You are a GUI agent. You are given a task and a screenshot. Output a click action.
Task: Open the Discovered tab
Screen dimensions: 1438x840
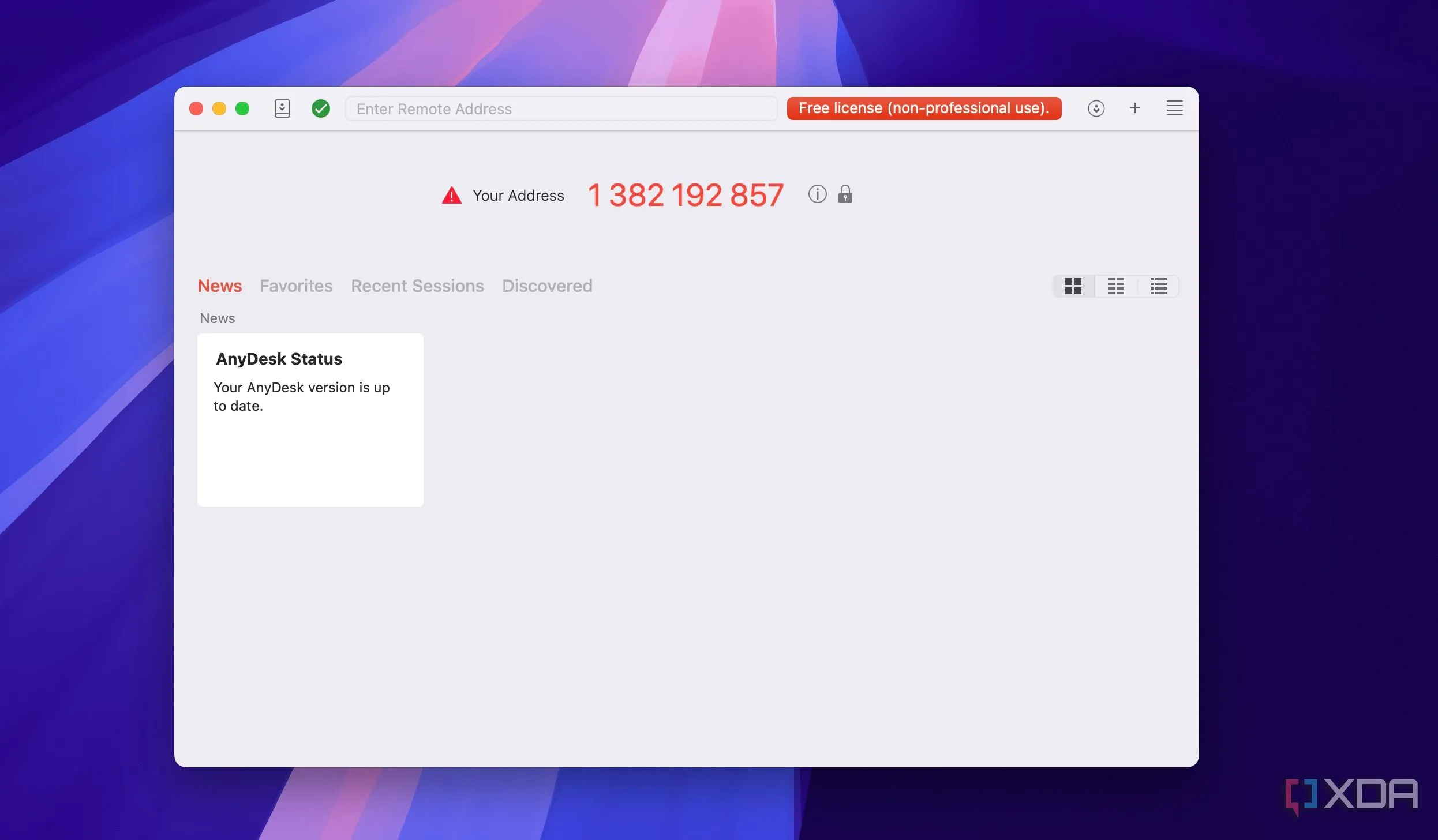point(547,286)
